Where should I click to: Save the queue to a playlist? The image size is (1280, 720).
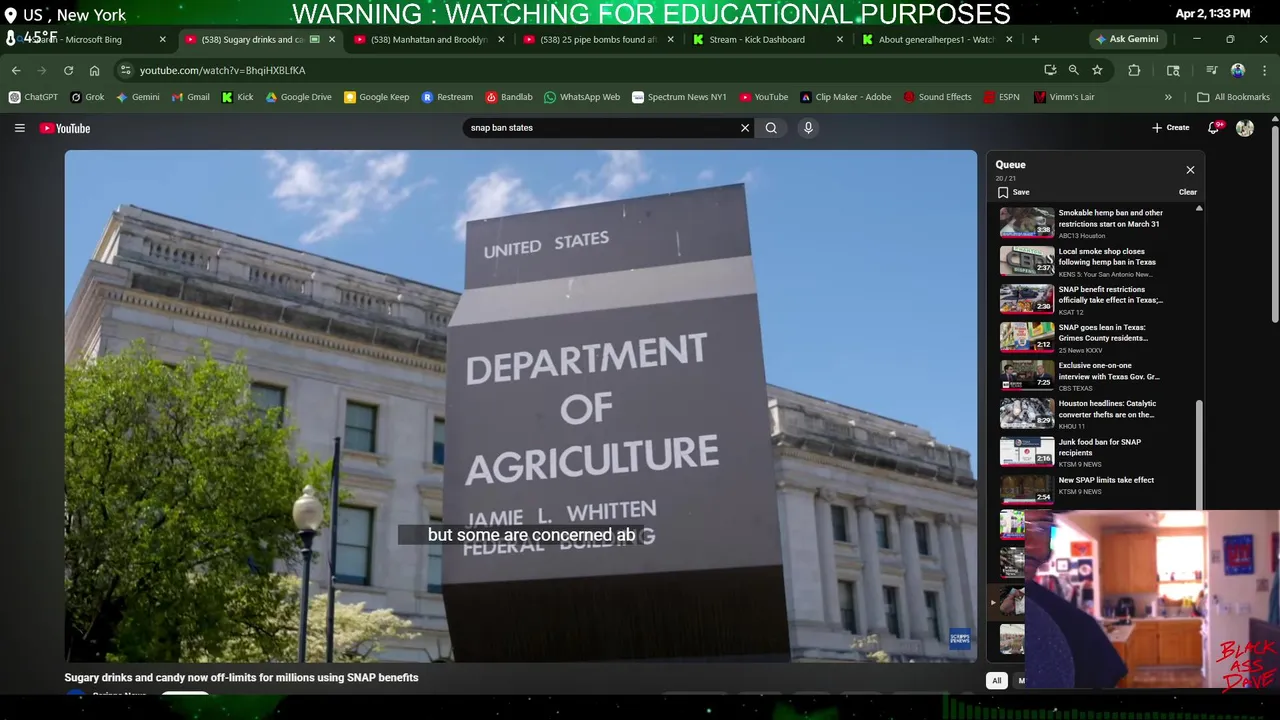click(1013, 192)
